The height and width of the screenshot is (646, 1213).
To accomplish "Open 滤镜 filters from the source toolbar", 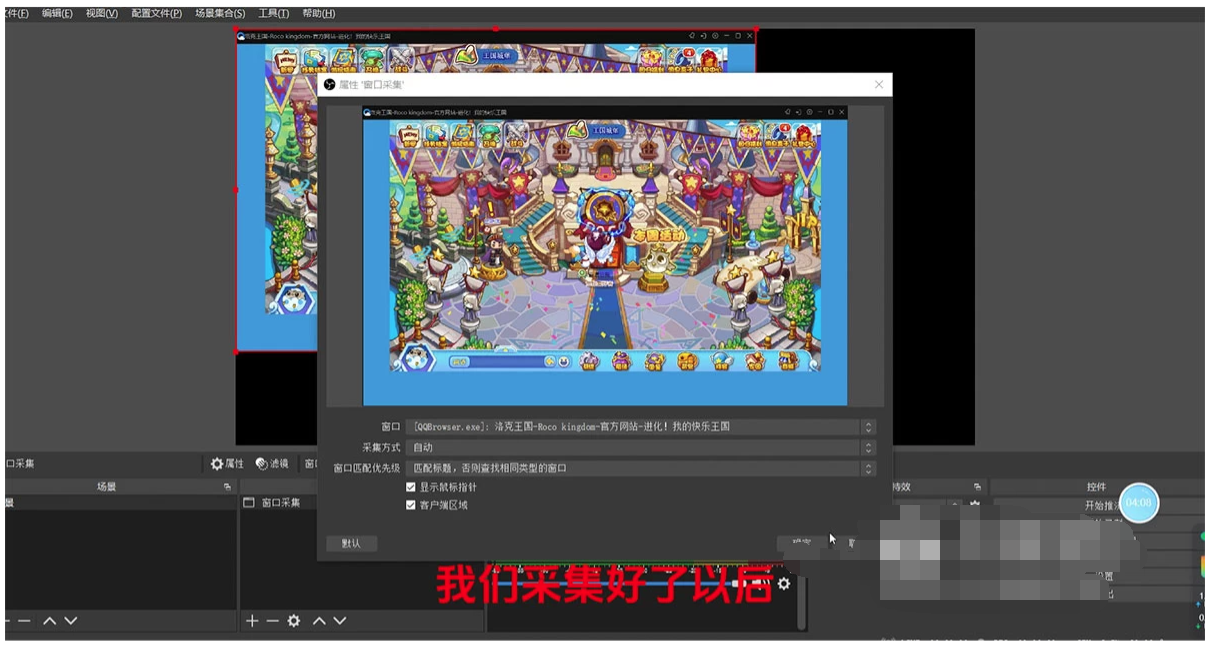I will point(272,464).
